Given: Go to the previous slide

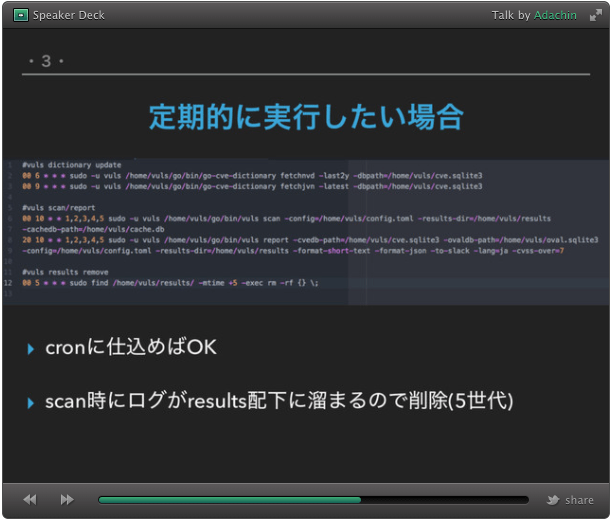Looking at the screenshot, I should coord(30,499).
